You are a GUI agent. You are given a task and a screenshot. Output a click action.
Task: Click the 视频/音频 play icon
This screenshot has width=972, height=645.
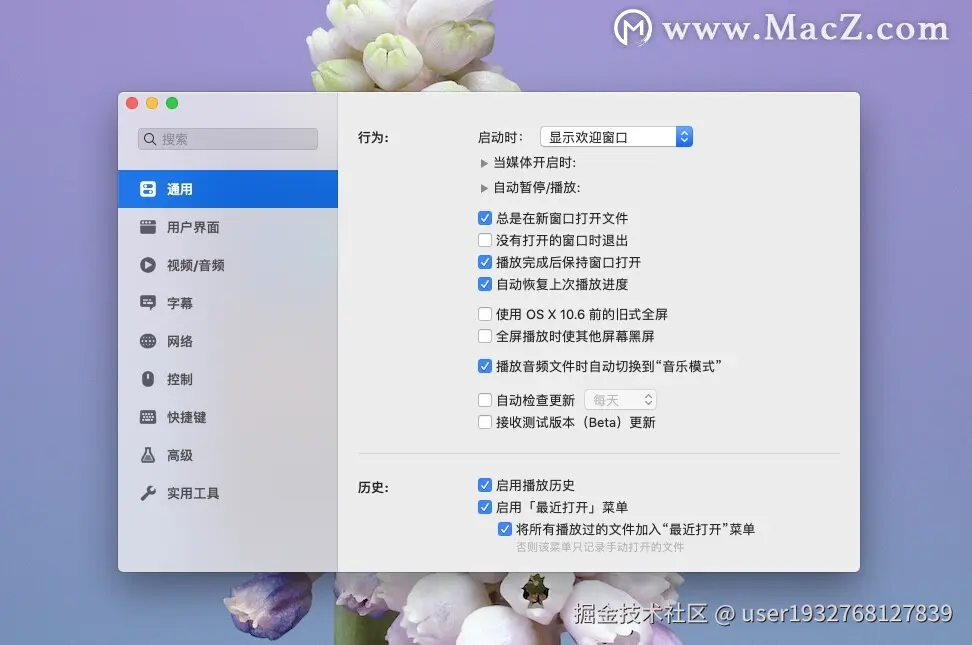tap(148, 265)
